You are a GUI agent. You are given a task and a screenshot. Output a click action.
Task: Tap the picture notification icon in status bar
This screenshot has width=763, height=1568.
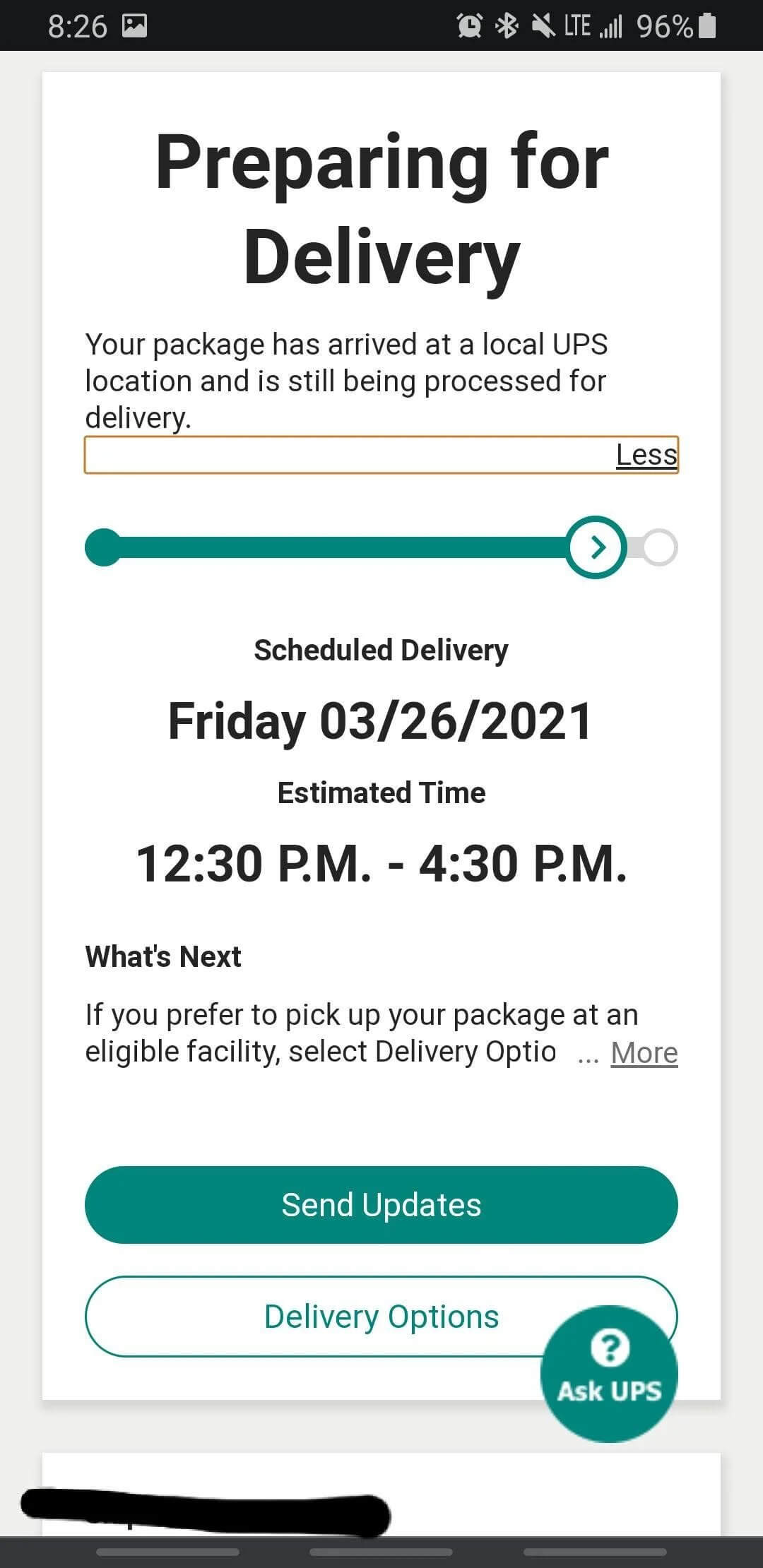(x=134, y=26)
